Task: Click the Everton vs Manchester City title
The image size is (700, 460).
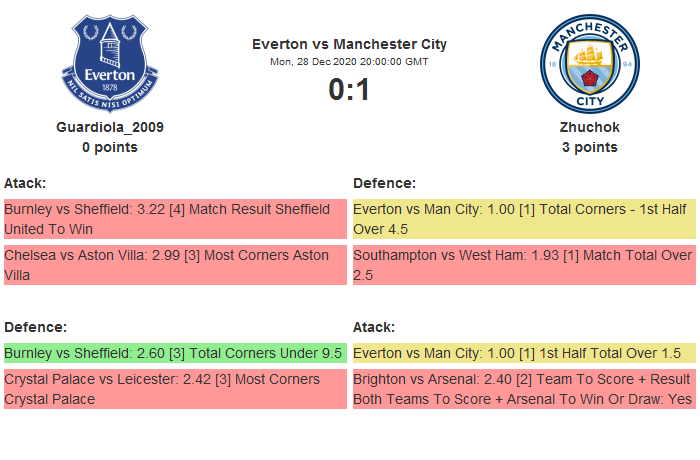Action: (x=349, y=44)
